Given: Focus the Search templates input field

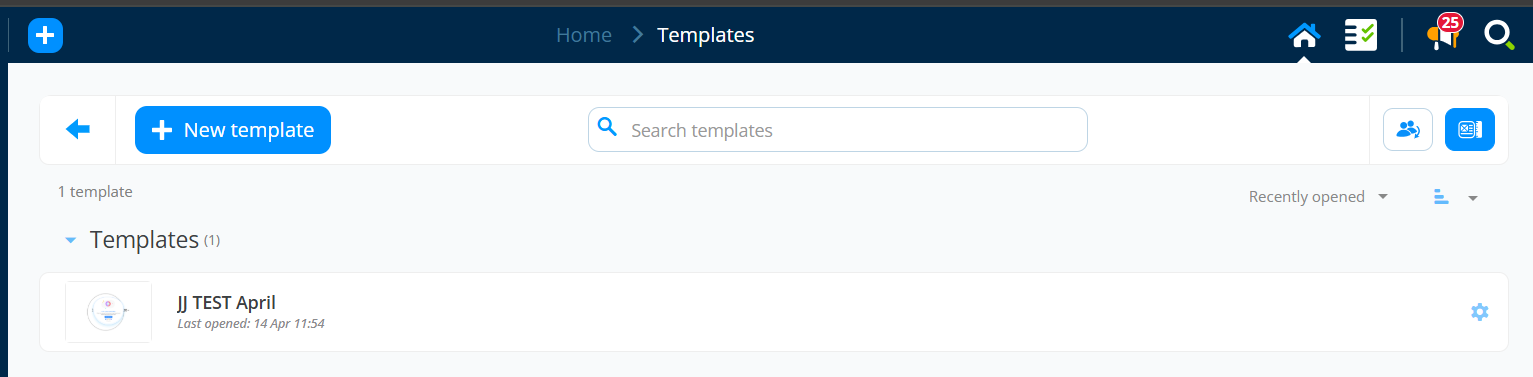Looking at the screenshot, I should 838,130.
